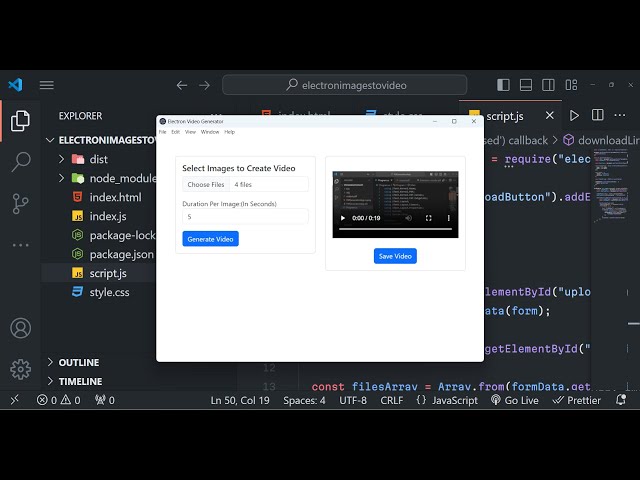Mute the video preview volume
Image resolution: width=640 pixels, height=480 pixels.
coord(408,218)
